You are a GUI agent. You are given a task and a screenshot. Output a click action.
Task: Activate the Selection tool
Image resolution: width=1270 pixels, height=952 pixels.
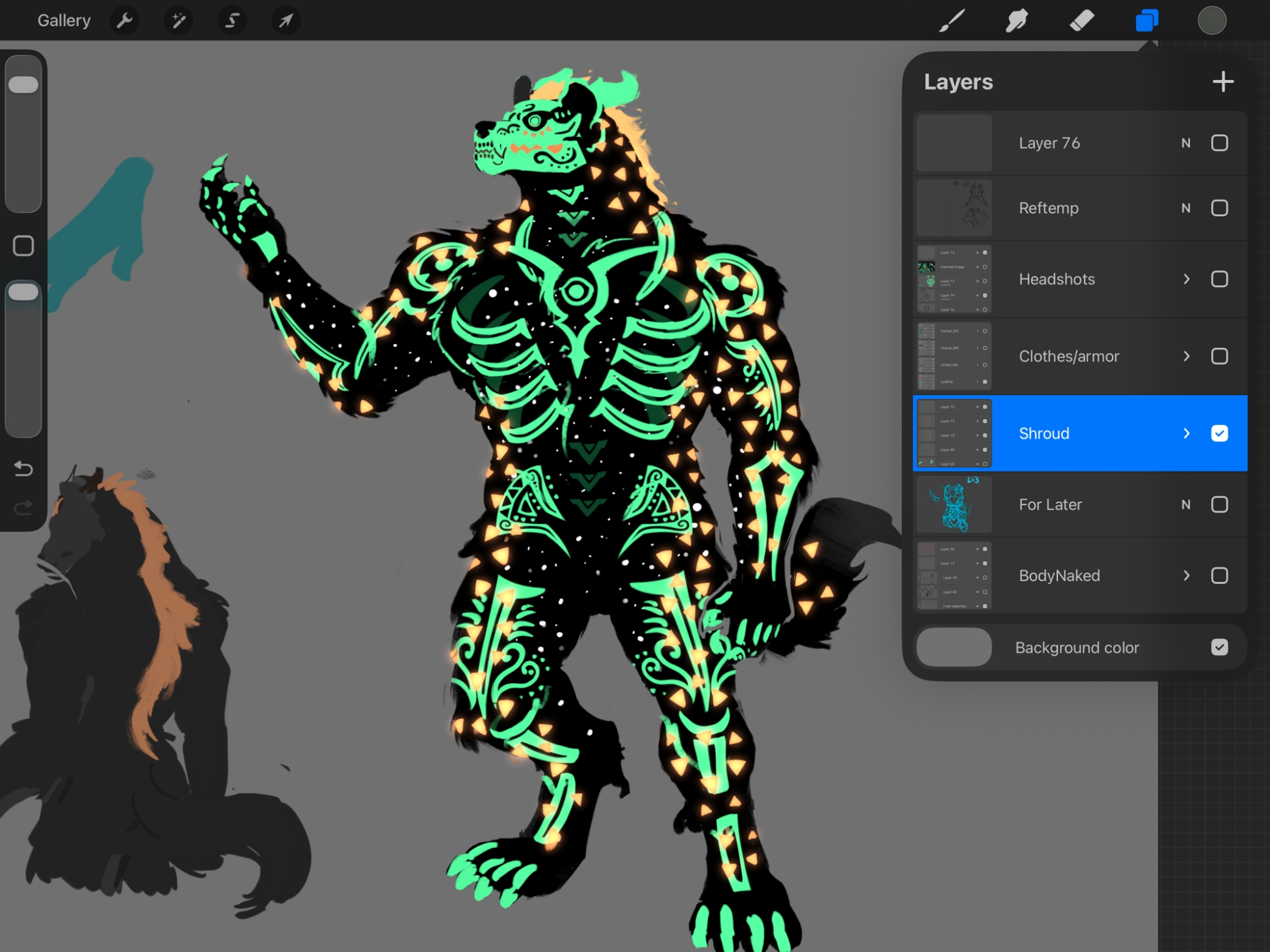[x=232, y=20]
